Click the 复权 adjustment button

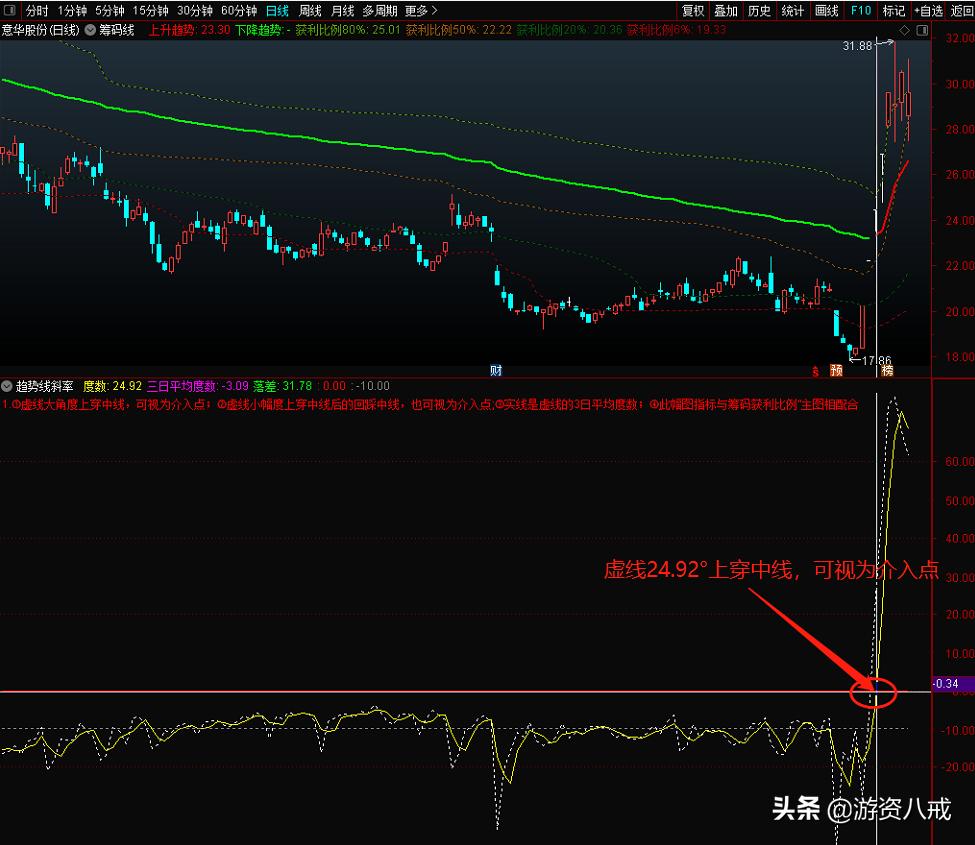pyautogui.click(x=693, y=10)
